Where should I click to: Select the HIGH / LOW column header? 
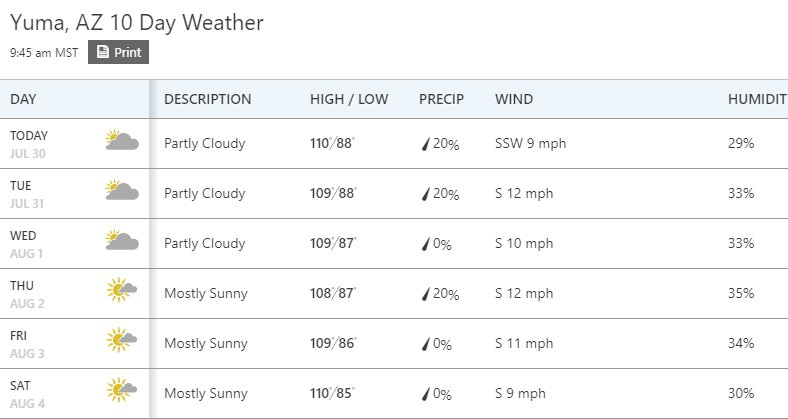coord(349,99)
